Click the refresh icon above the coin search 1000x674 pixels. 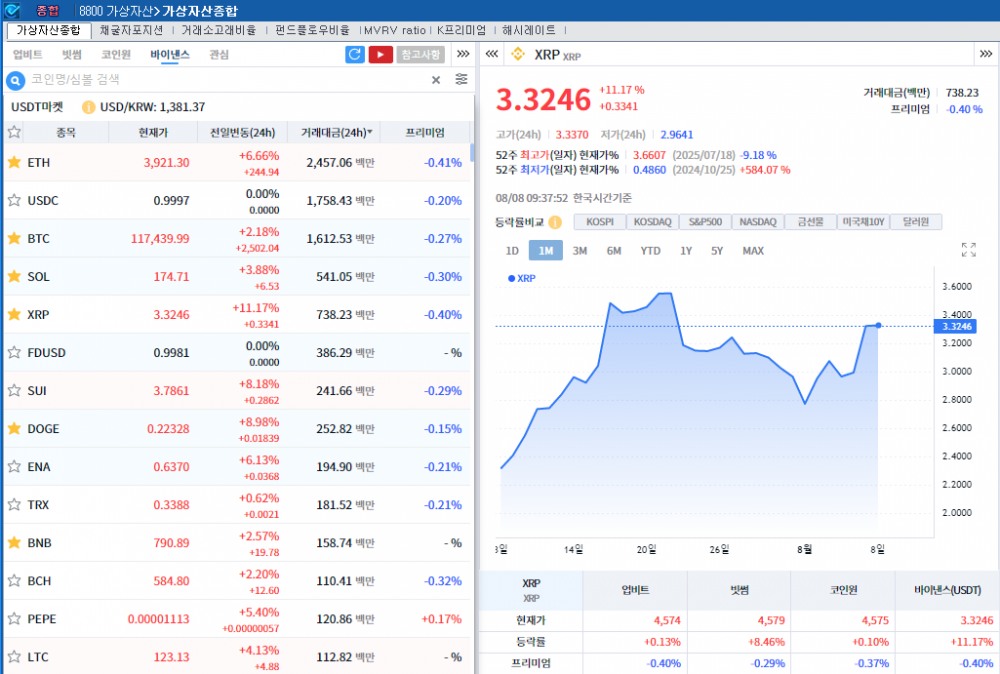click(354, 54)
